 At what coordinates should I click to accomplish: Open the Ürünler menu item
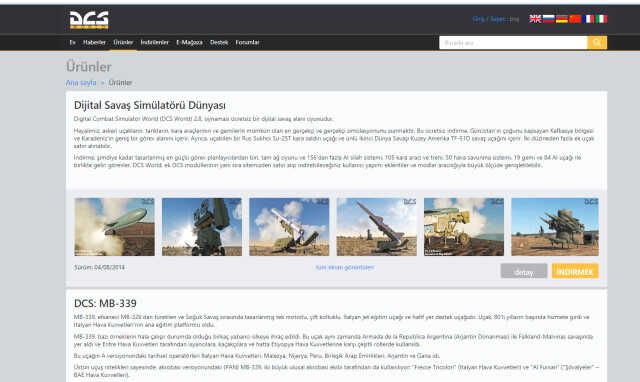tap(123, 42)
